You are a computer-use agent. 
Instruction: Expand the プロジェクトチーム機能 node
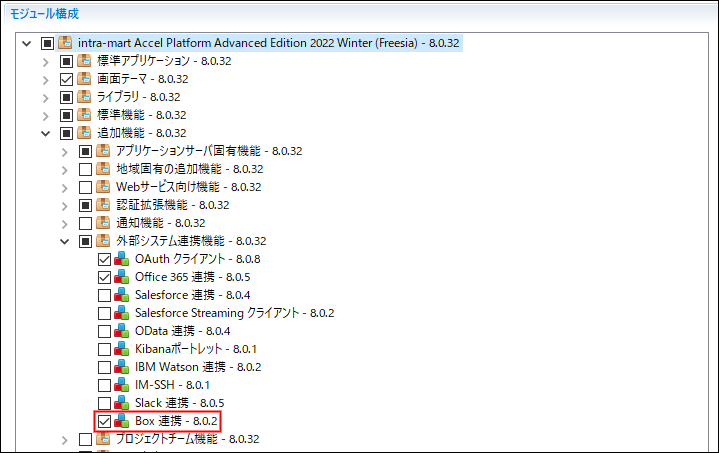pos(65,440)
